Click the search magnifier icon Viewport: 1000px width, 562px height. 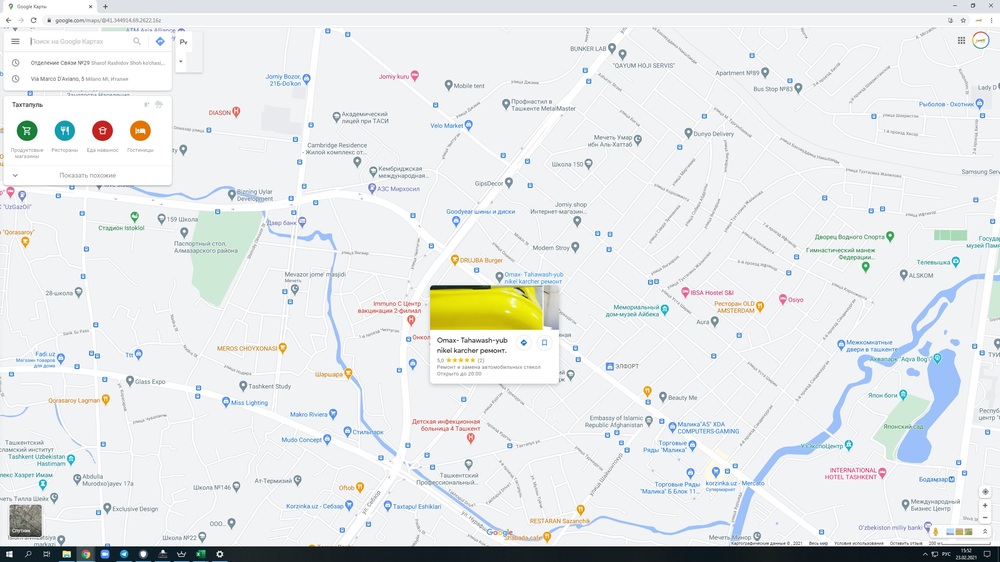[x=137, y=42]
